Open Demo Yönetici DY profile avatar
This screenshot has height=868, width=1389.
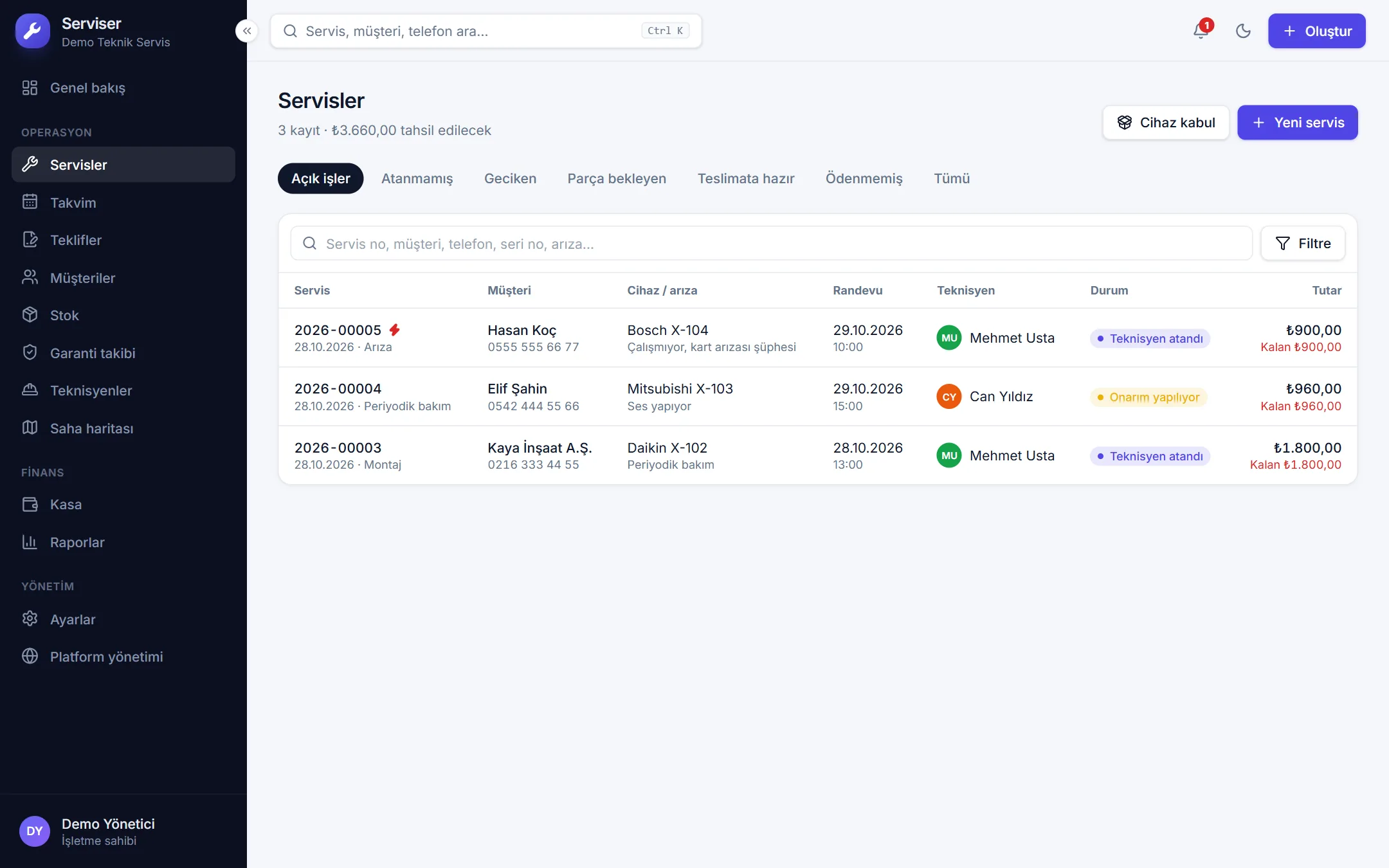[35, 831]
